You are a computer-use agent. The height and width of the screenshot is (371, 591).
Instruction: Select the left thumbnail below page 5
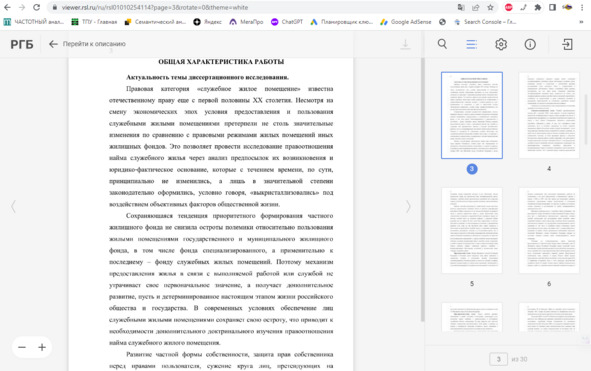472,317
